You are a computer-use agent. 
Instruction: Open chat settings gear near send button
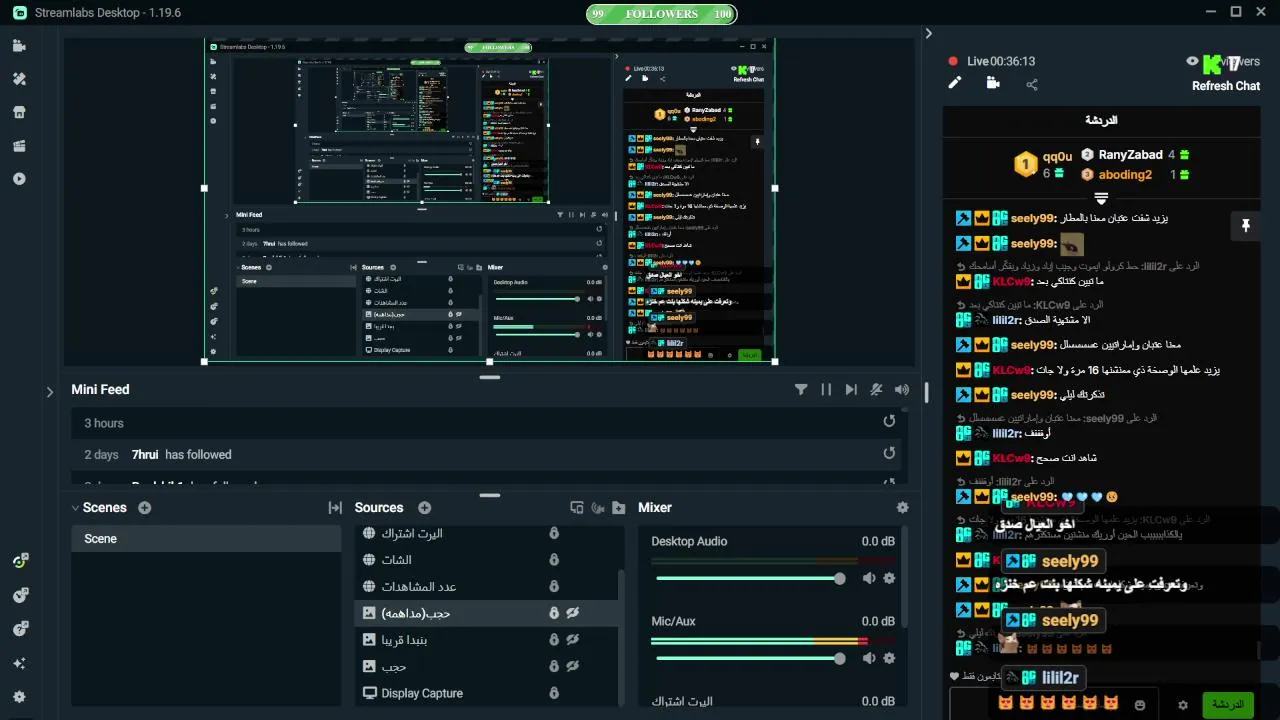click(1183, 705)
